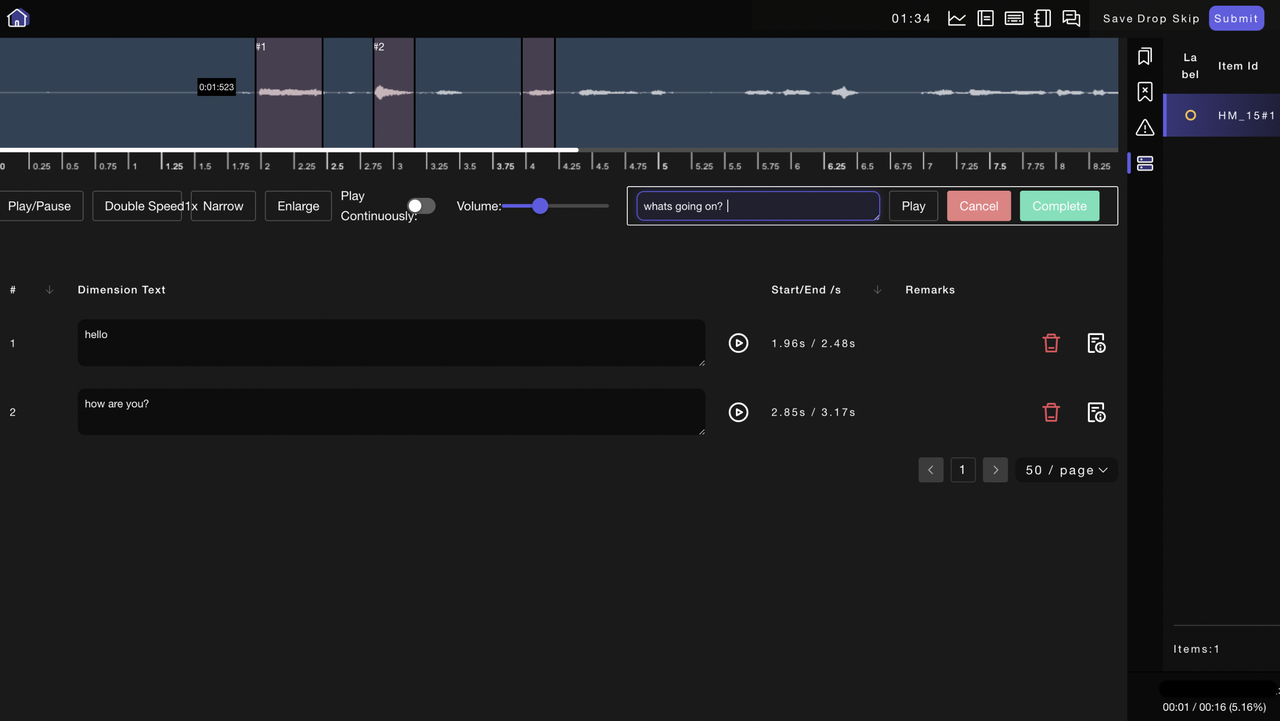Screen dimensions: 1280x721
Task: Open the bookmarks panel in right sidebar
Action: coord(1145,57)
